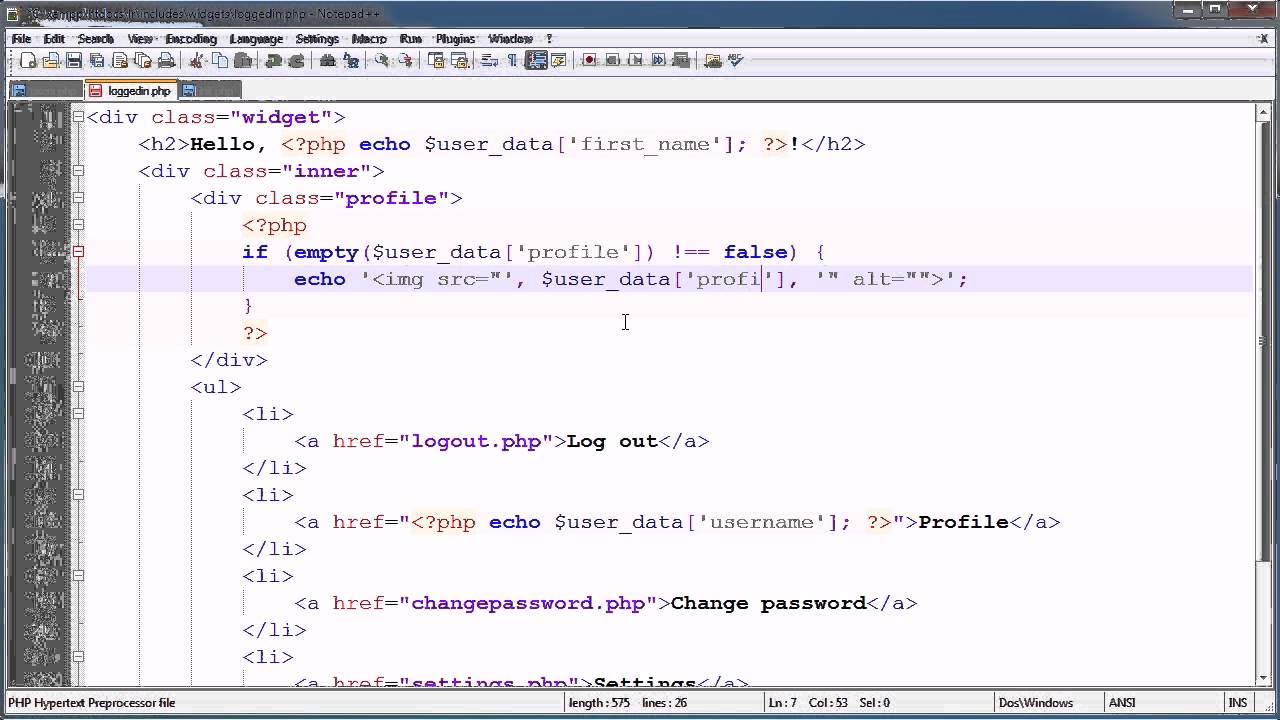Cut selection with the scissors icon
1280x720 pixels.
point(196,61)
